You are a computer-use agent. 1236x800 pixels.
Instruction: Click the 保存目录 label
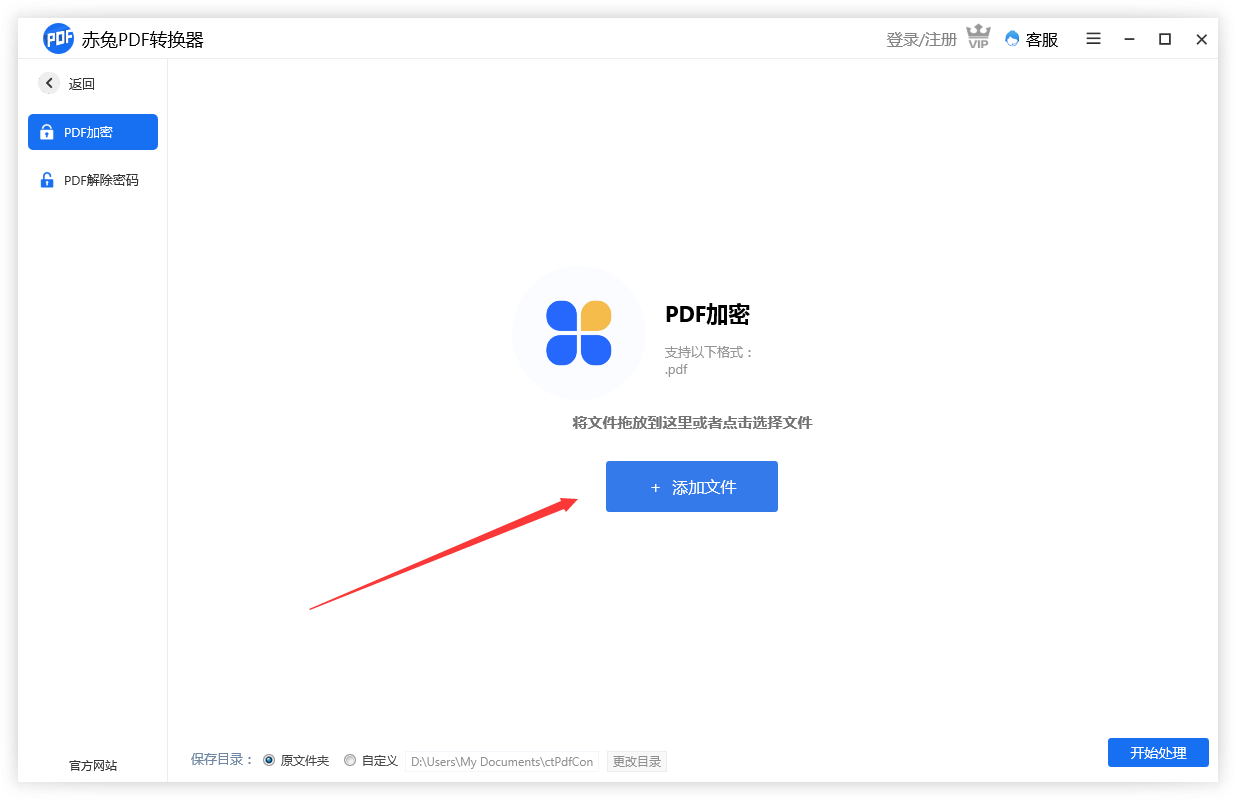(222, 760)
